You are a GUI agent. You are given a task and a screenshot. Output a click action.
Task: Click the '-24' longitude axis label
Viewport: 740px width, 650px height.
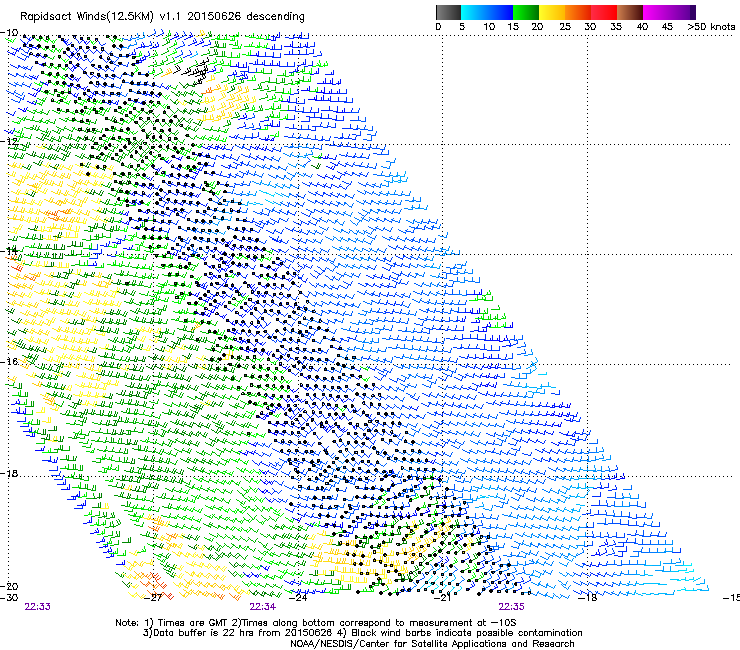click(298, 598)
